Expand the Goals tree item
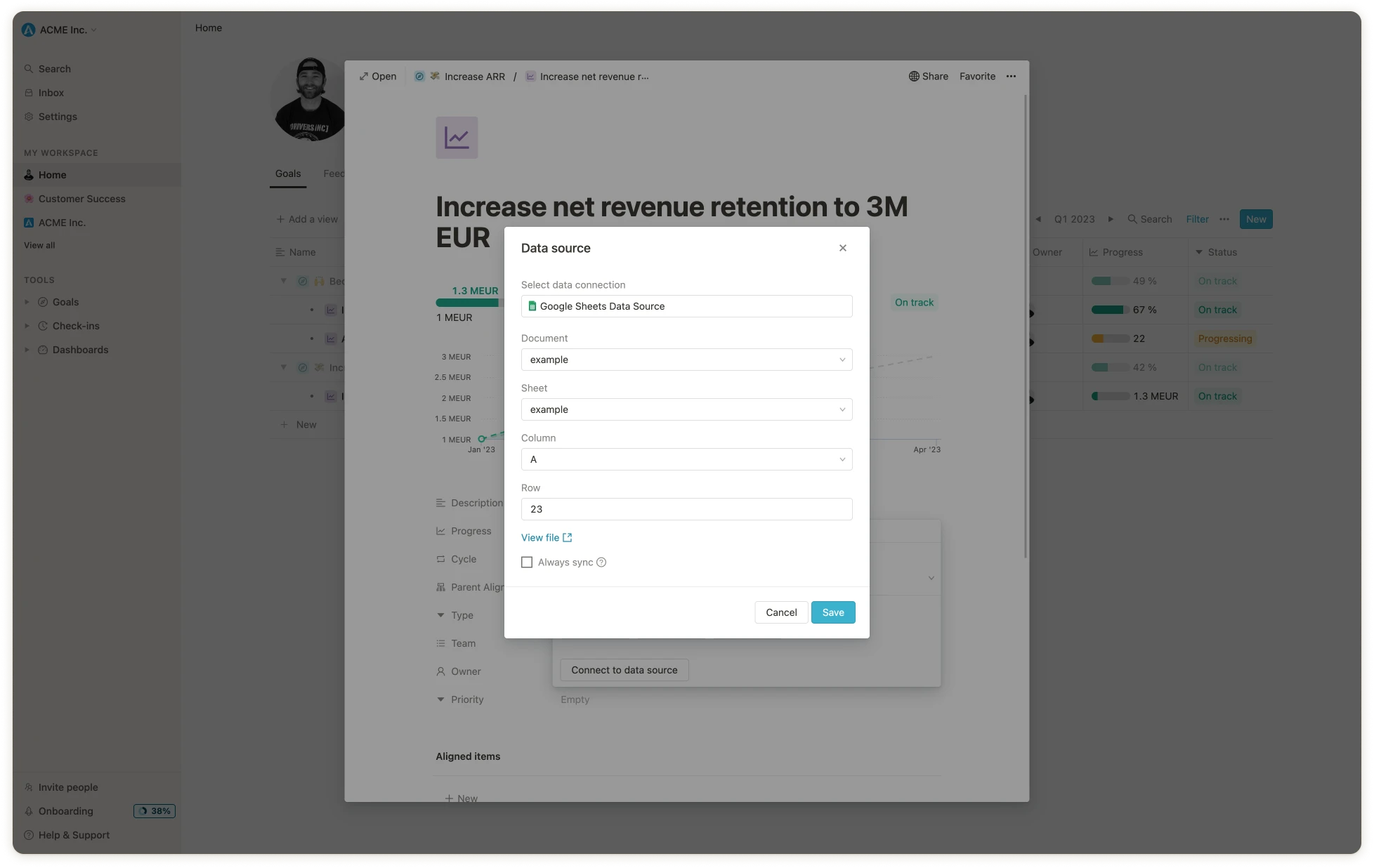 tap(27, 302)
